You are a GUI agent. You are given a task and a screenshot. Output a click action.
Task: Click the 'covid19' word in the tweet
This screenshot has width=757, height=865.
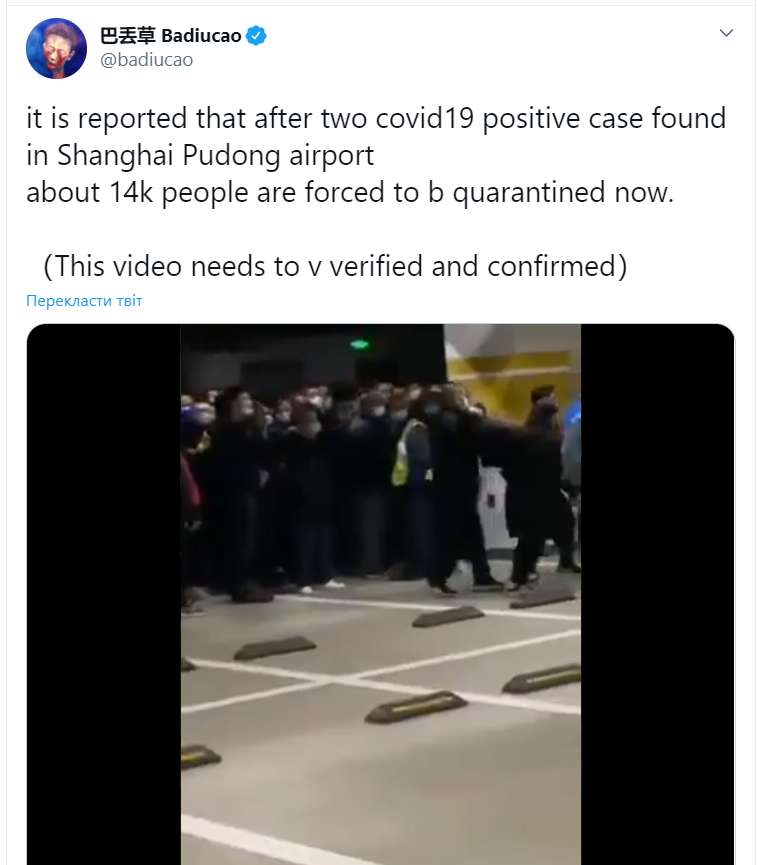tap(425, 118)
